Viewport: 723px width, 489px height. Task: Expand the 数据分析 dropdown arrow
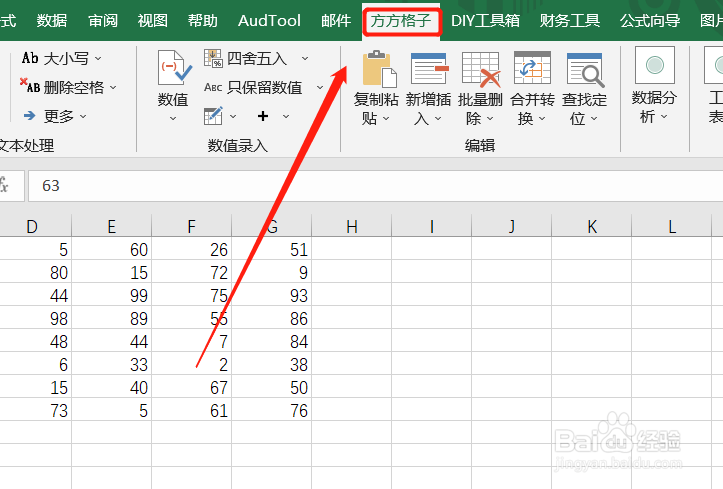tap(664, 117)
